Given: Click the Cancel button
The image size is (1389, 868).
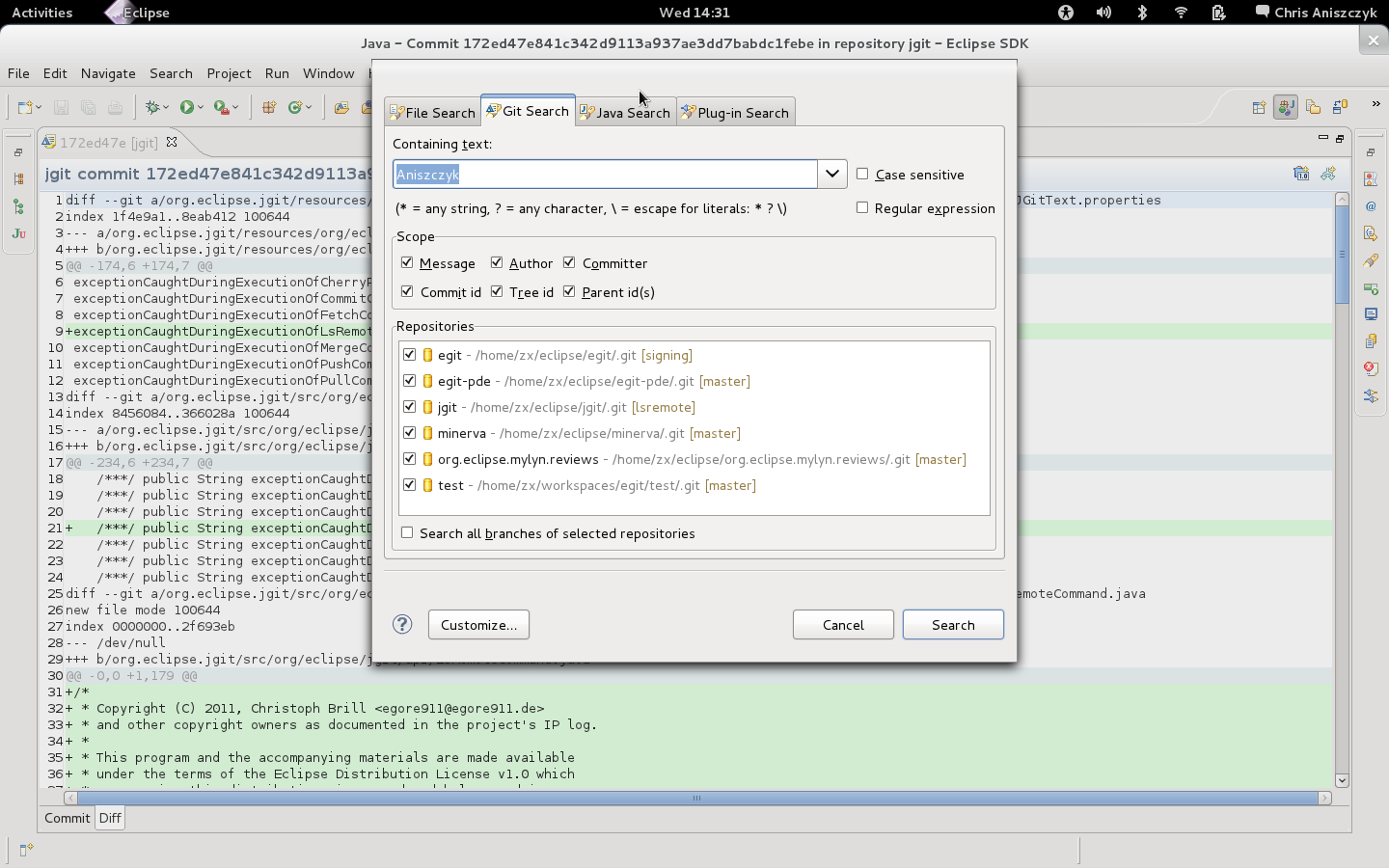Looking at the screenshot, I should (x=843, y=624).
